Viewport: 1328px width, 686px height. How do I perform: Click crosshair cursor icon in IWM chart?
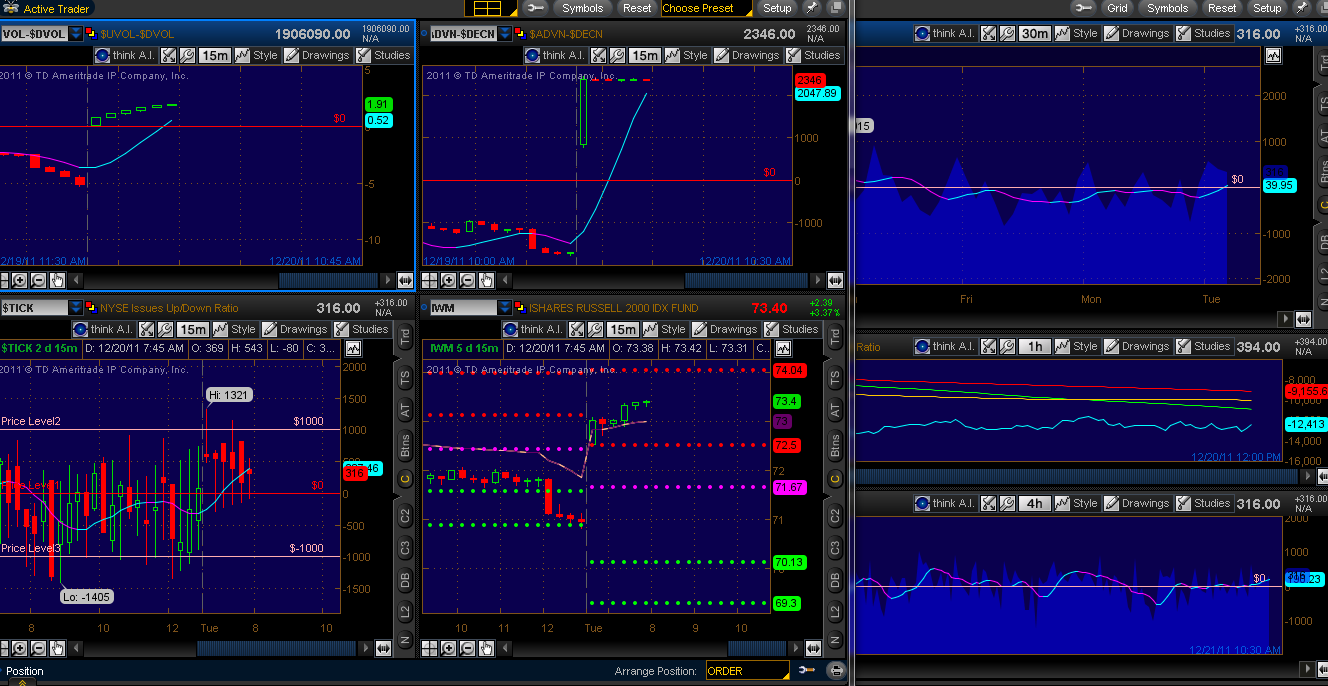(429, 648)
